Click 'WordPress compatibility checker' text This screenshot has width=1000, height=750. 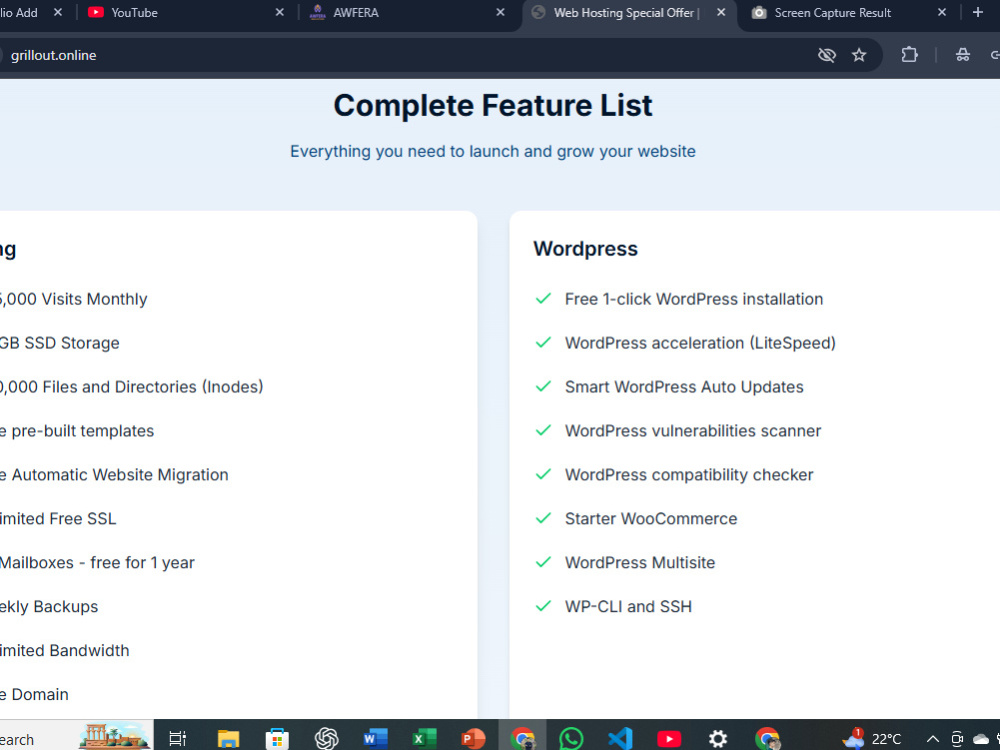(x=689, y=475)
